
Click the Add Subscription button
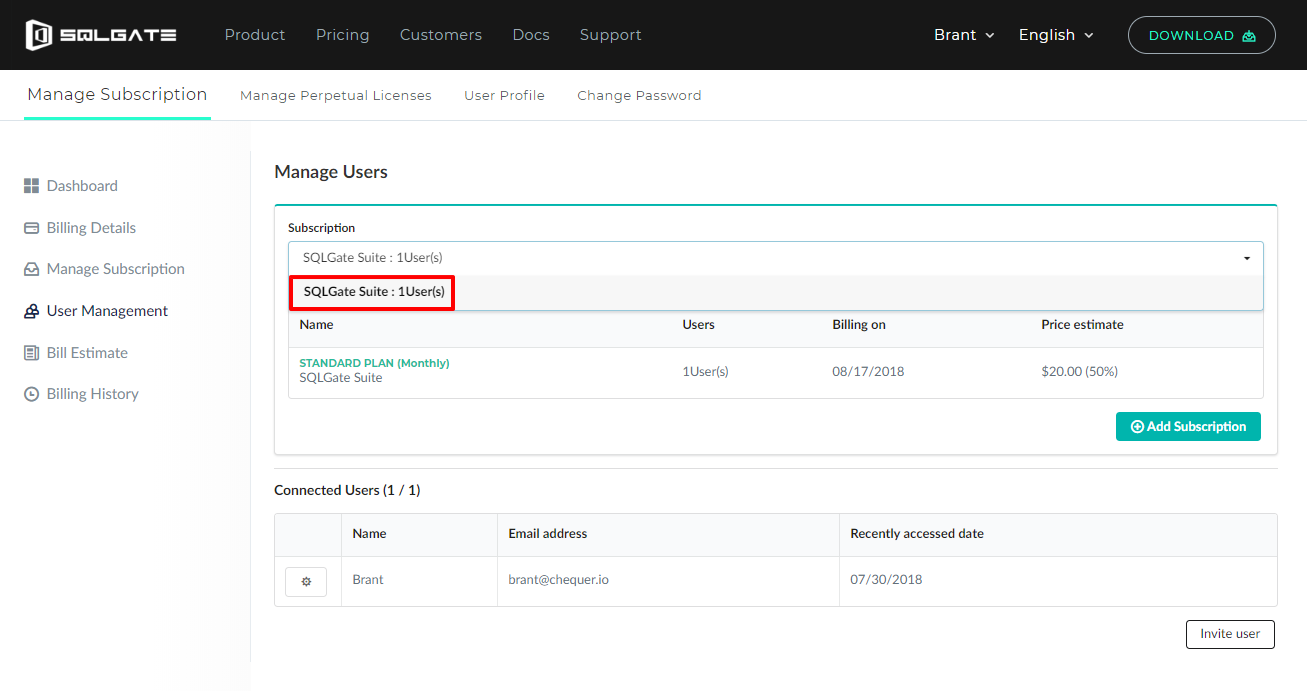click(1188, 426)
